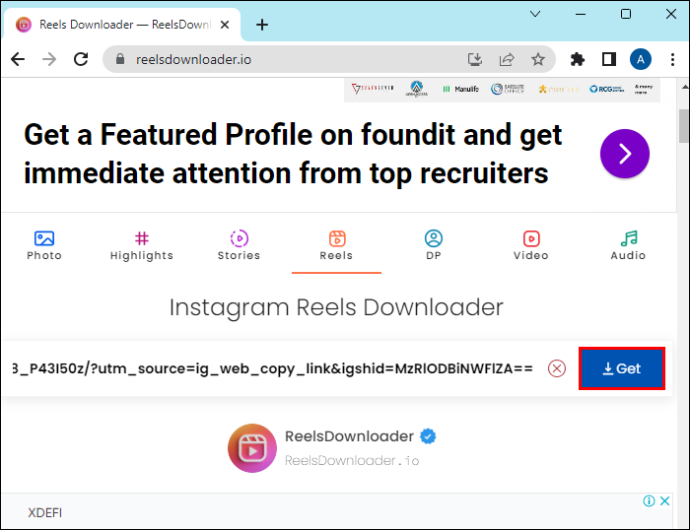
Task: Select the Reels Downloader browser tab
Action: (122, 25)
